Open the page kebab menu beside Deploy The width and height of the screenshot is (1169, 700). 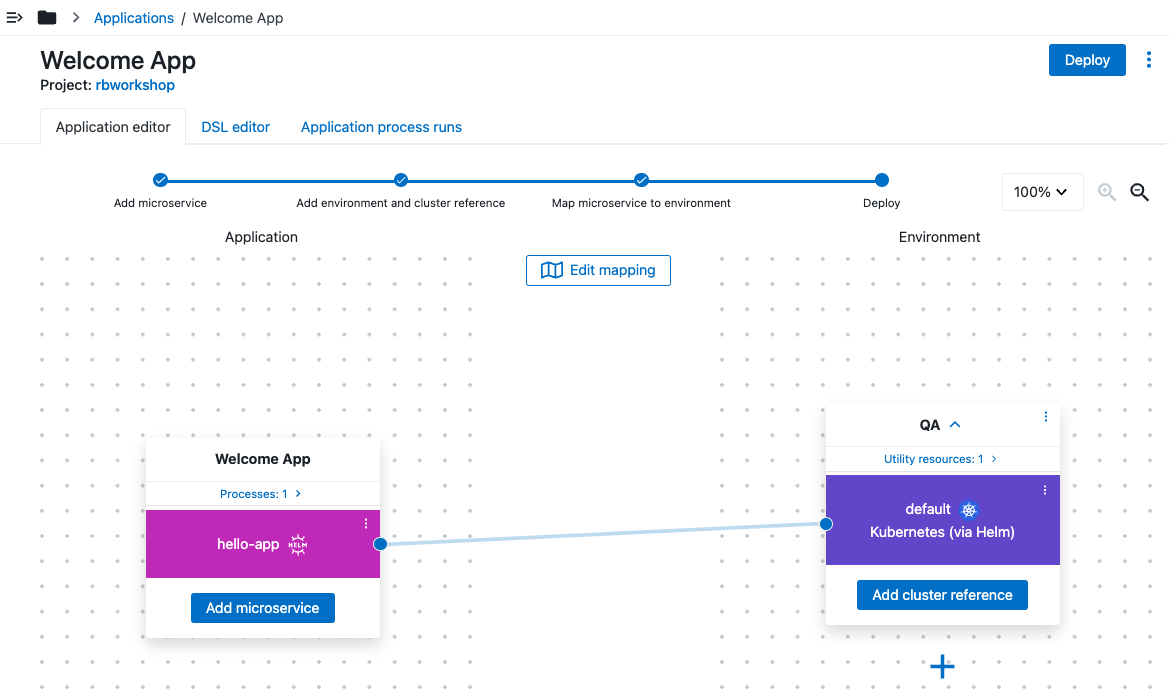click(x=1148, y=60)
